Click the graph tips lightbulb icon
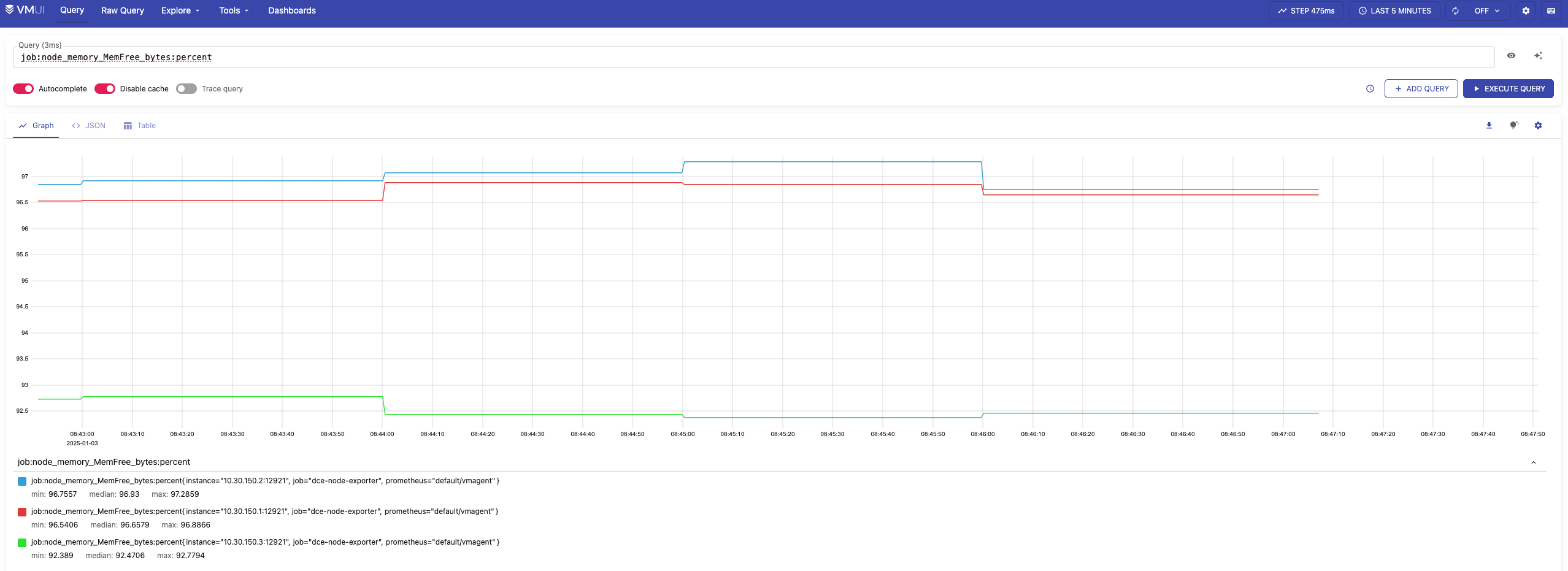This screenshot has height=571, width=1568. [1513, 126]
